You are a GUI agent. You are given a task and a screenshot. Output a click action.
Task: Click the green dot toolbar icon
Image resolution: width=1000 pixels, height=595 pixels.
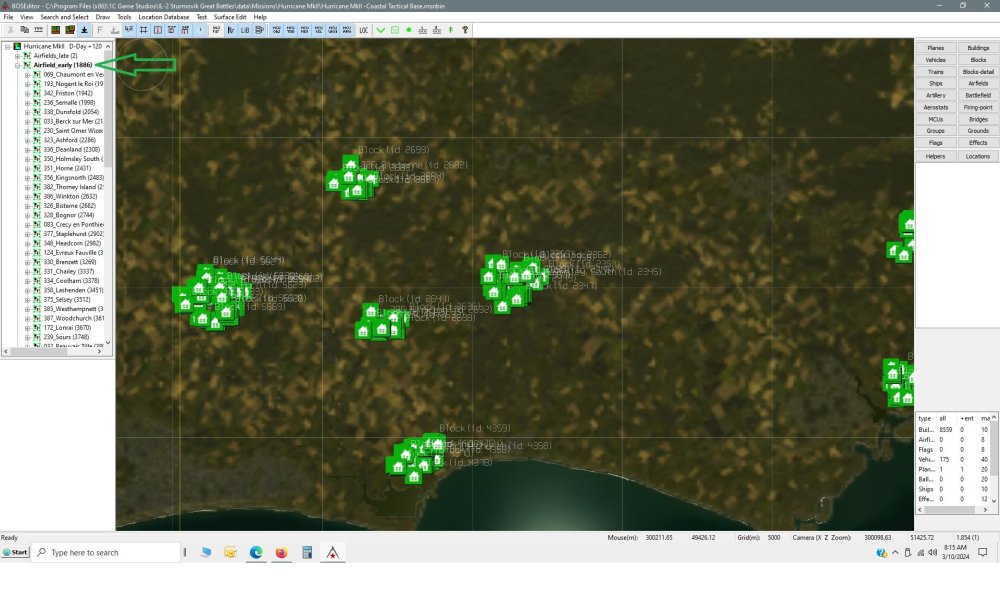409,30
